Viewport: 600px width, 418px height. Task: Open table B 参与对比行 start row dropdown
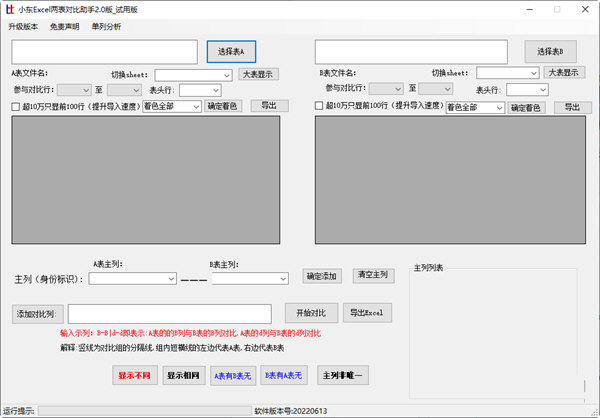pos(386,89)
